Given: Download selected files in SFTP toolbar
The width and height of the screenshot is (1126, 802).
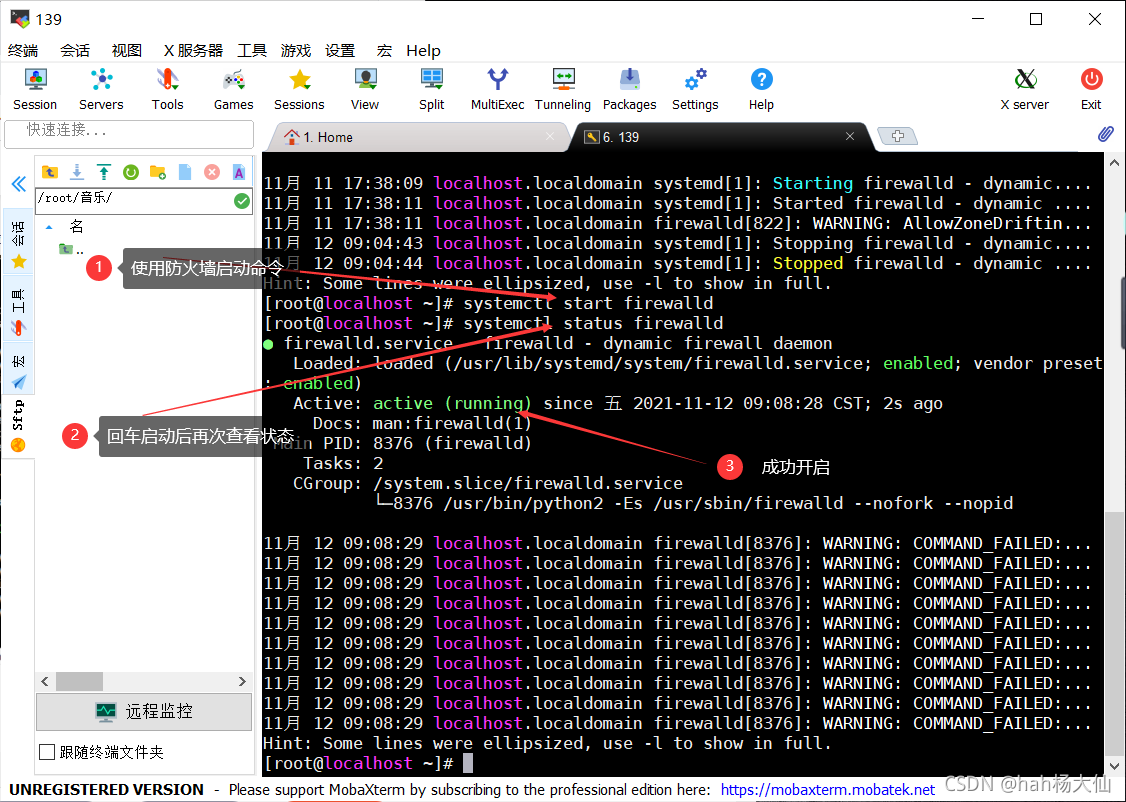Looking at the screenshot, I should [x=77, y=172].
